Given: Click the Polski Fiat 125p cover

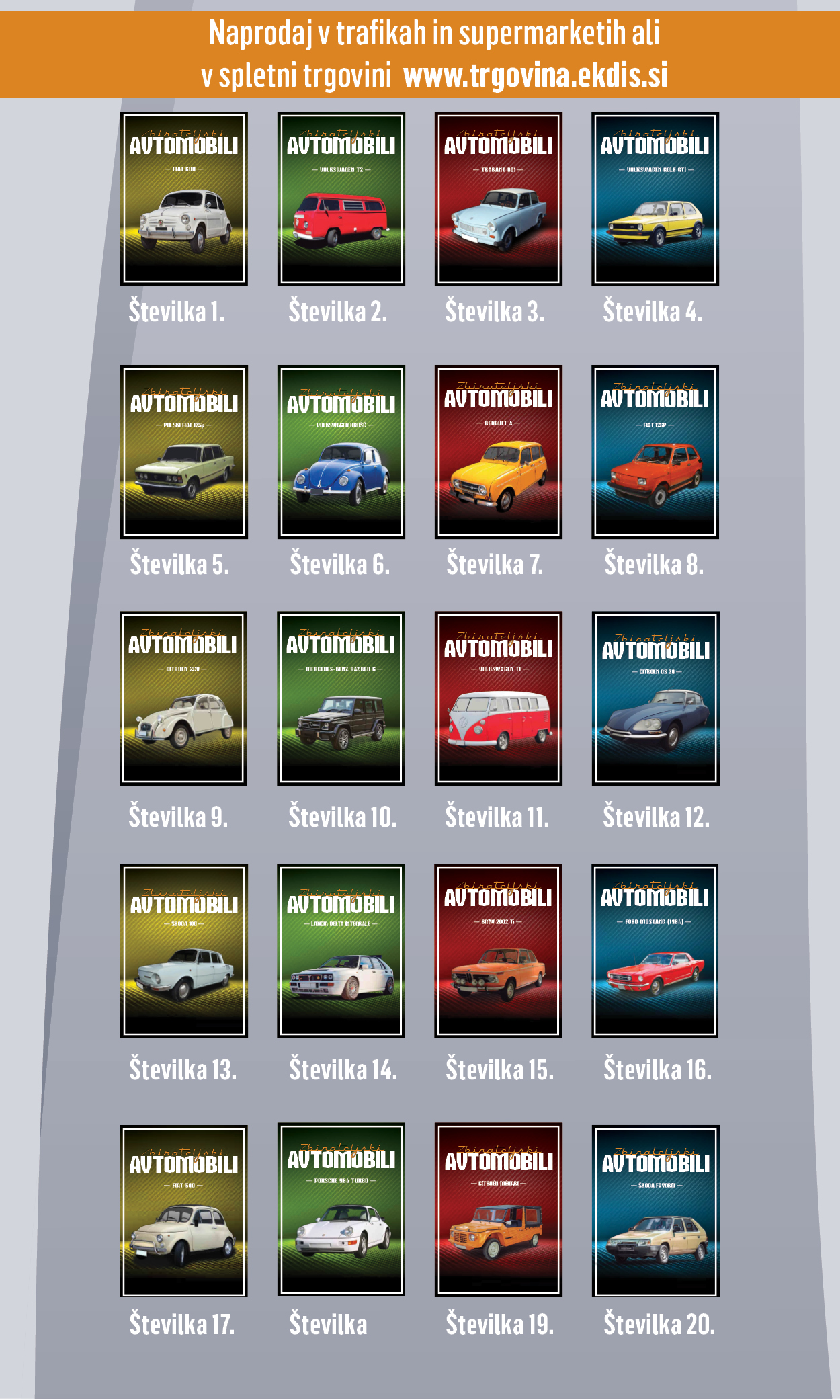Looking at the screenshot, I should tap(184, 452).
